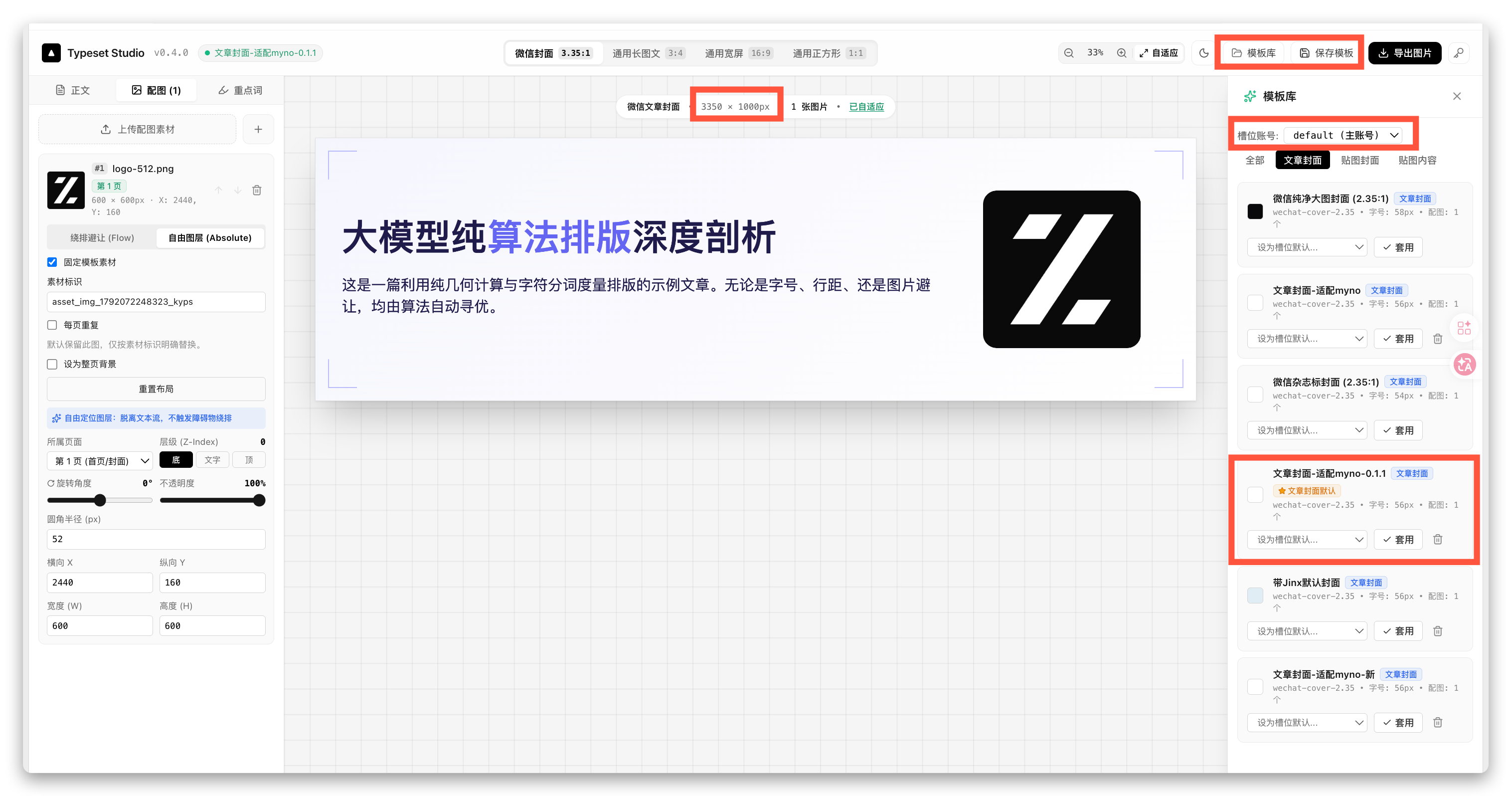Click the plus icon beside 上传配图素材

point(258,129)
